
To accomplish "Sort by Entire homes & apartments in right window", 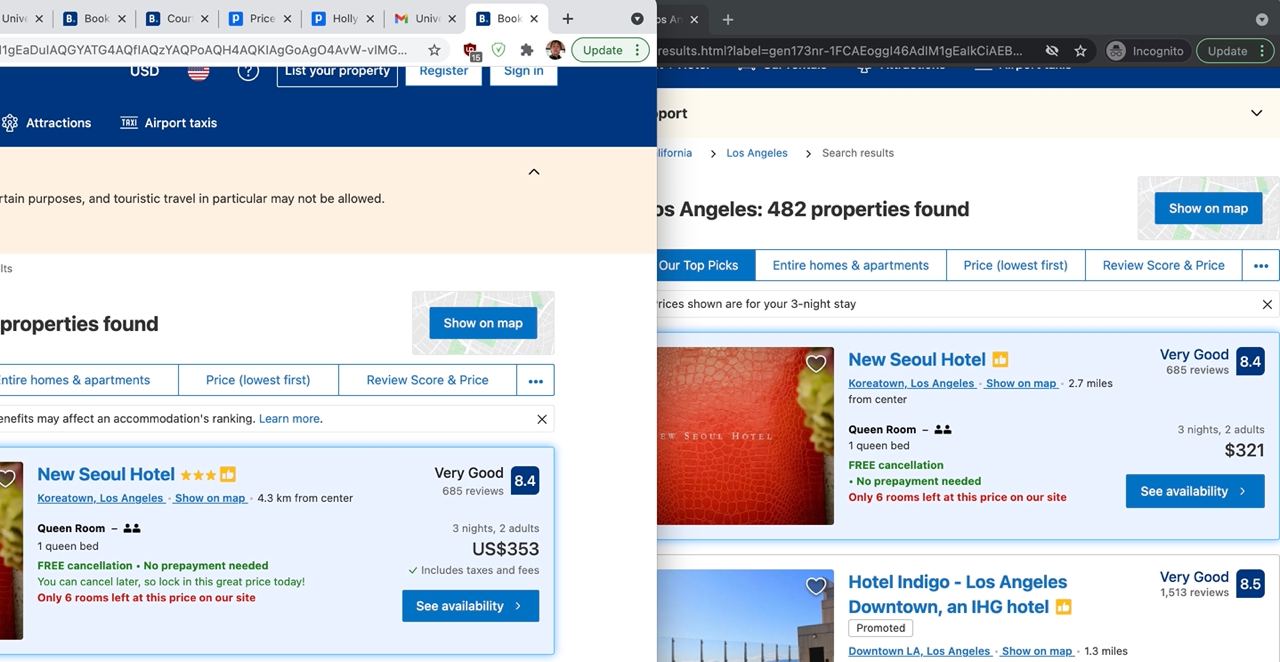I will [x=851, y=265].
